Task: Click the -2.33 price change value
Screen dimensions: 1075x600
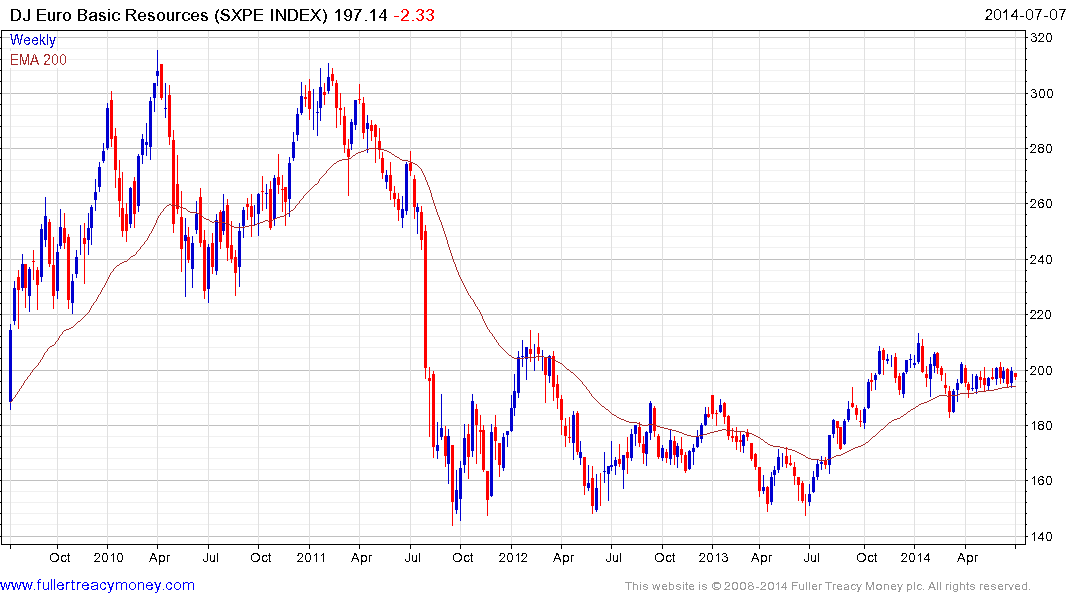Action: 414,15
